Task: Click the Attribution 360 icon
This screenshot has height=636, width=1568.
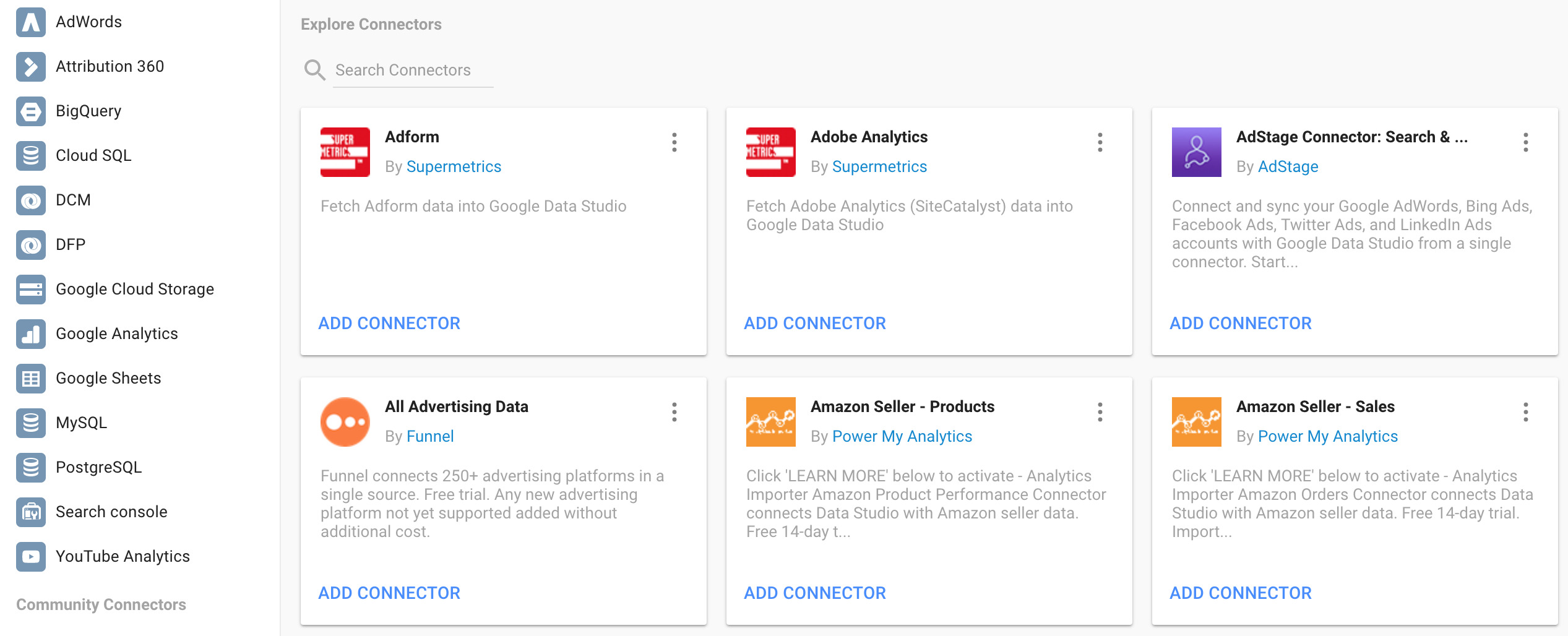Action: coord(31,67)
